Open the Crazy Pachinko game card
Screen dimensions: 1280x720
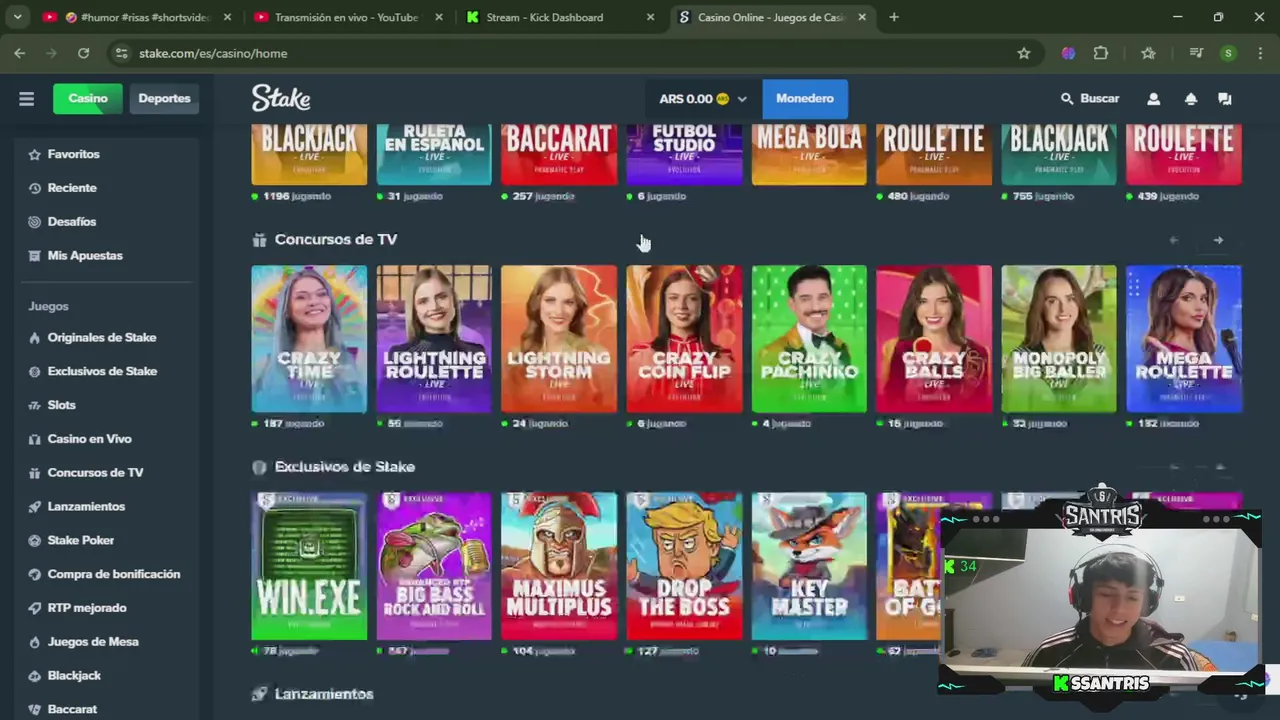[809, 339]
